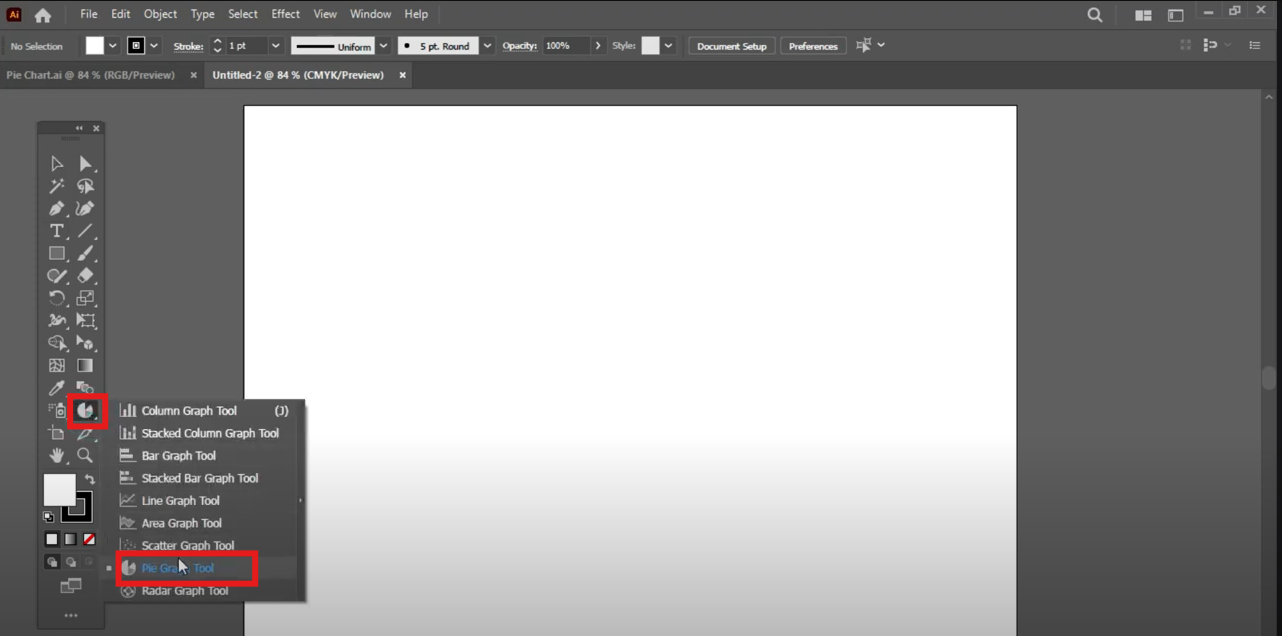Select the Shaper tool
Screen dimensions: 1282x636
click(x=57, y=276)
